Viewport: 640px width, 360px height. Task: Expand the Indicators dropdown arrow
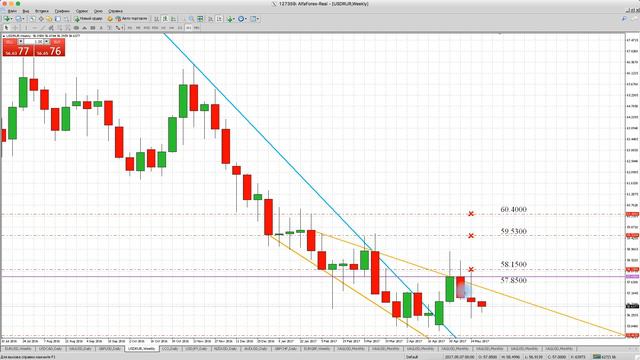point(234,19)
